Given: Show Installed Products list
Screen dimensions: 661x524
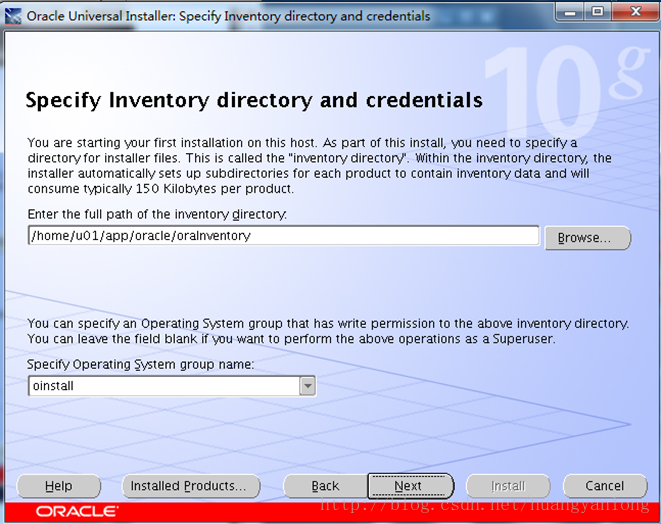Looking at the screenshot, I should coord(191,486).
